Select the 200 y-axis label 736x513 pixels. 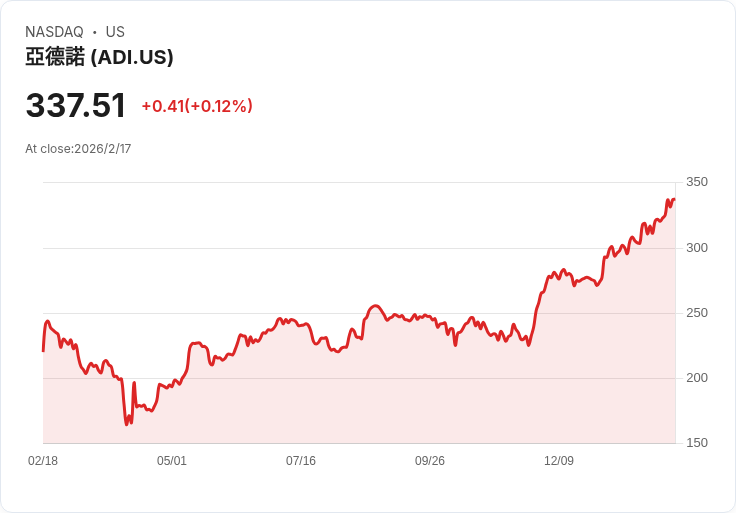coord(696,378)
